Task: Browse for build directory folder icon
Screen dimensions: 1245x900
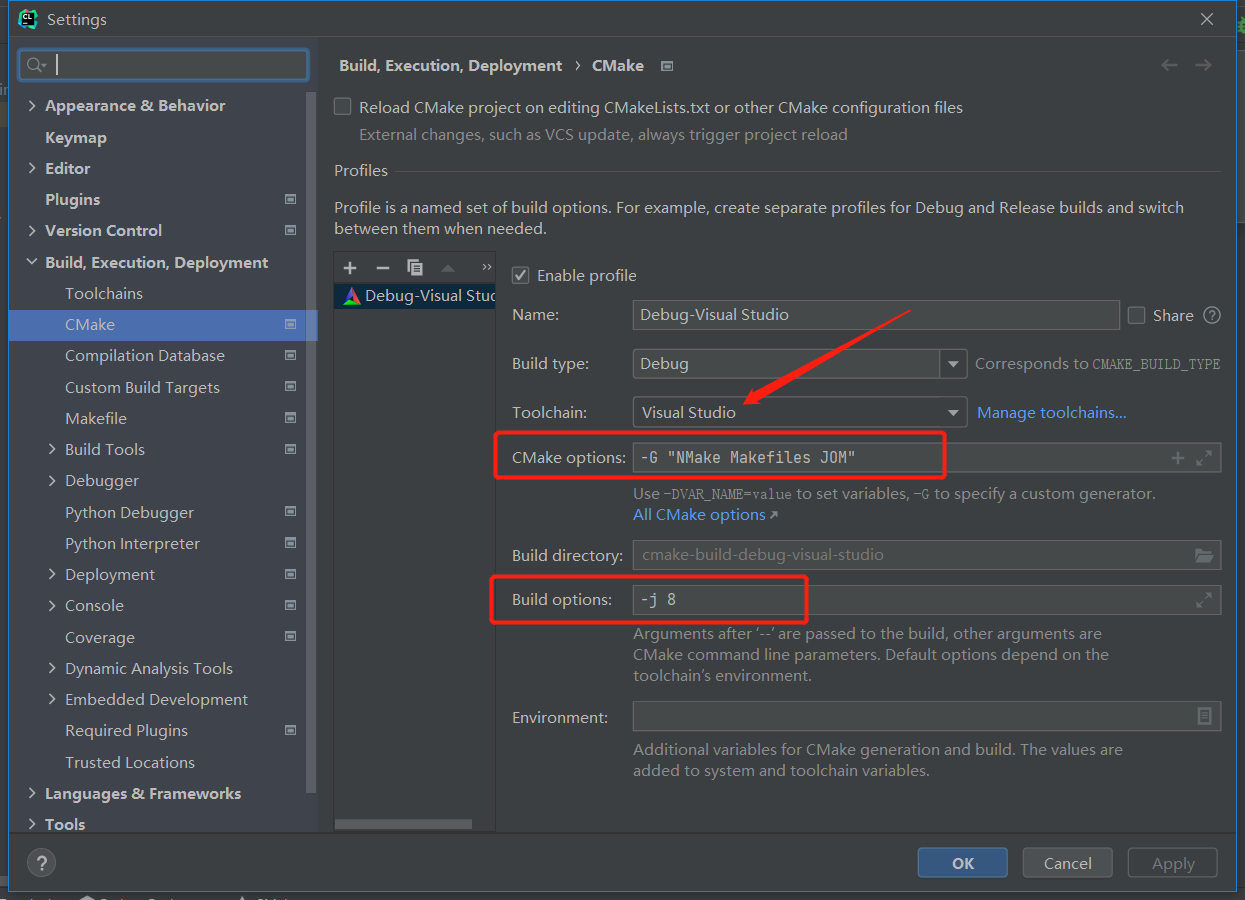Action: tap(1204, 554)
